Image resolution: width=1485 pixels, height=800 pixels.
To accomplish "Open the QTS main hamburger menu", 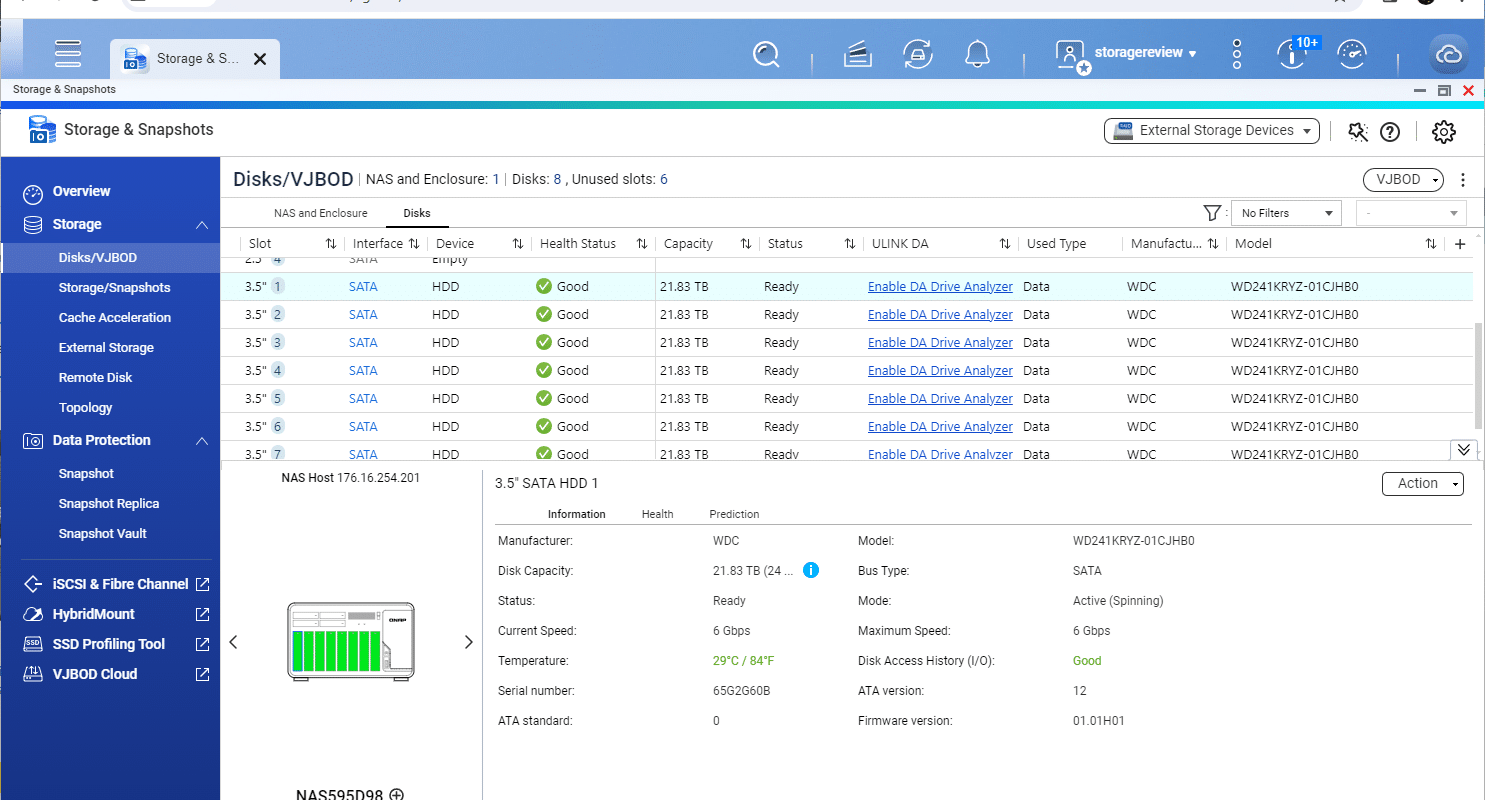I will pyautogui.click(x=68, y=53).
